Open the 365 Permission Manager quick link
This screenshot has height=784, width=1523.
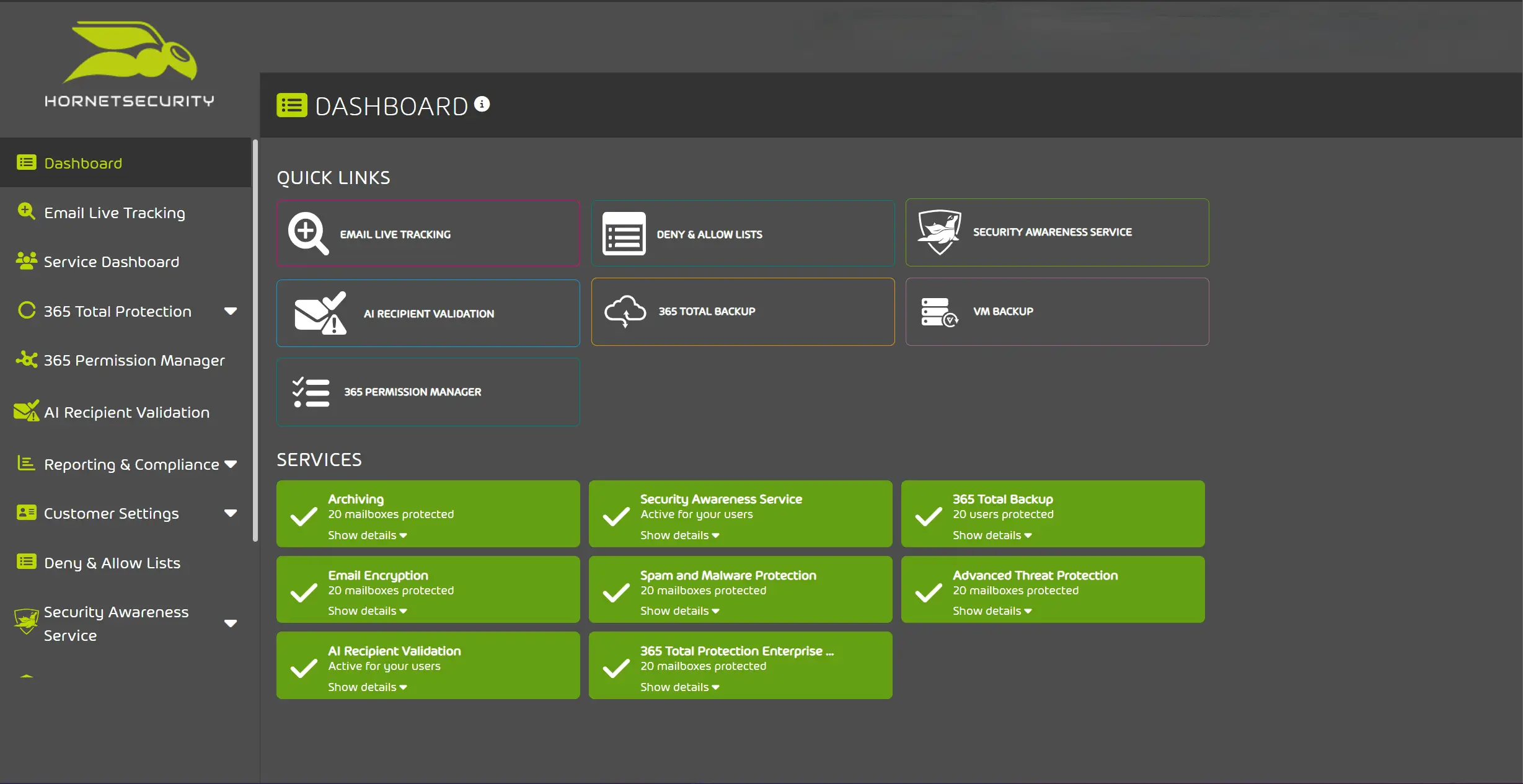[428, 392]
